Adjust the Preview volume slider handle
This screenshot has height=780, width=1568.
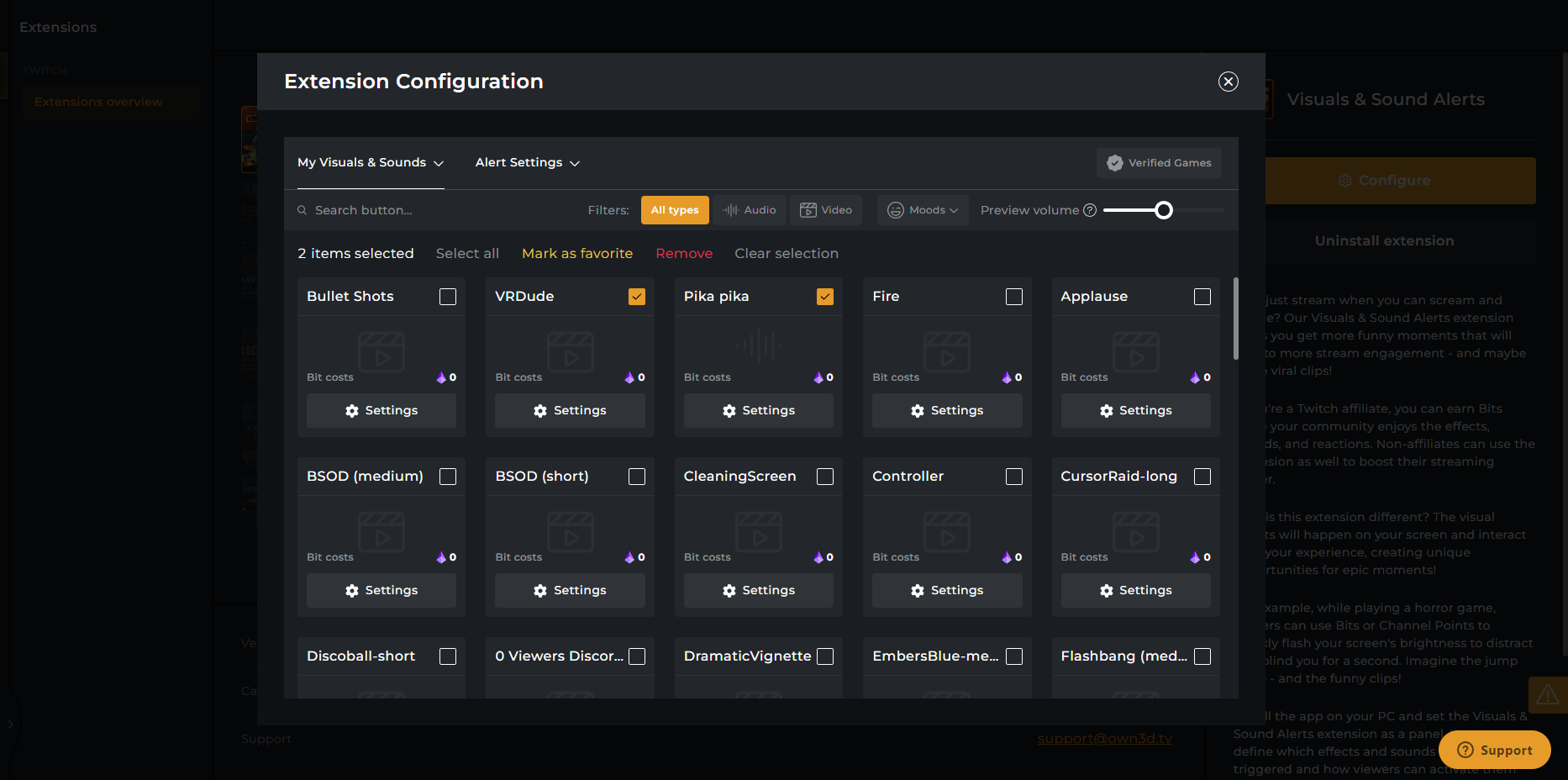(1164, 210)
